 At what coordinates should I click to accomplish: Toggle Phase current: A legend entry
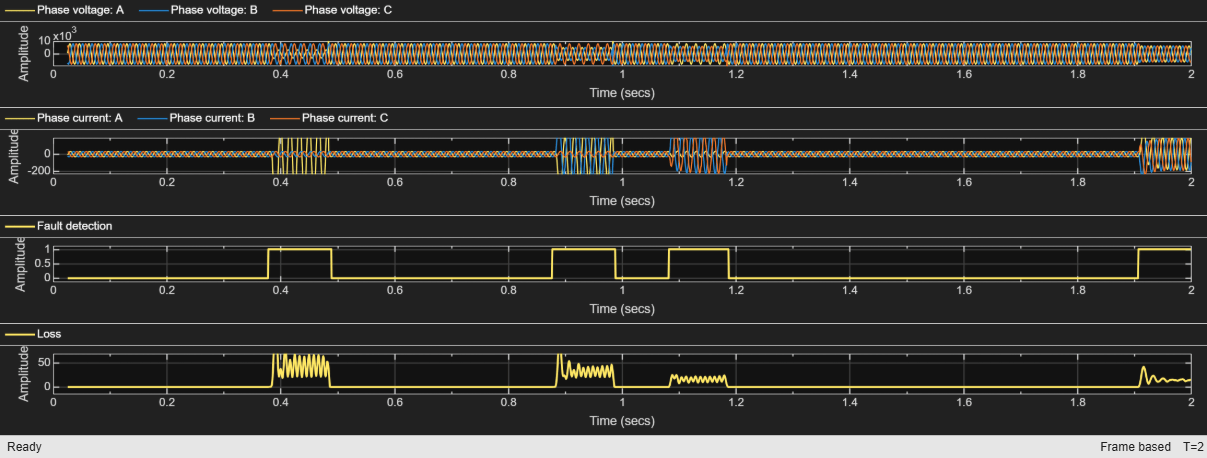63,118
